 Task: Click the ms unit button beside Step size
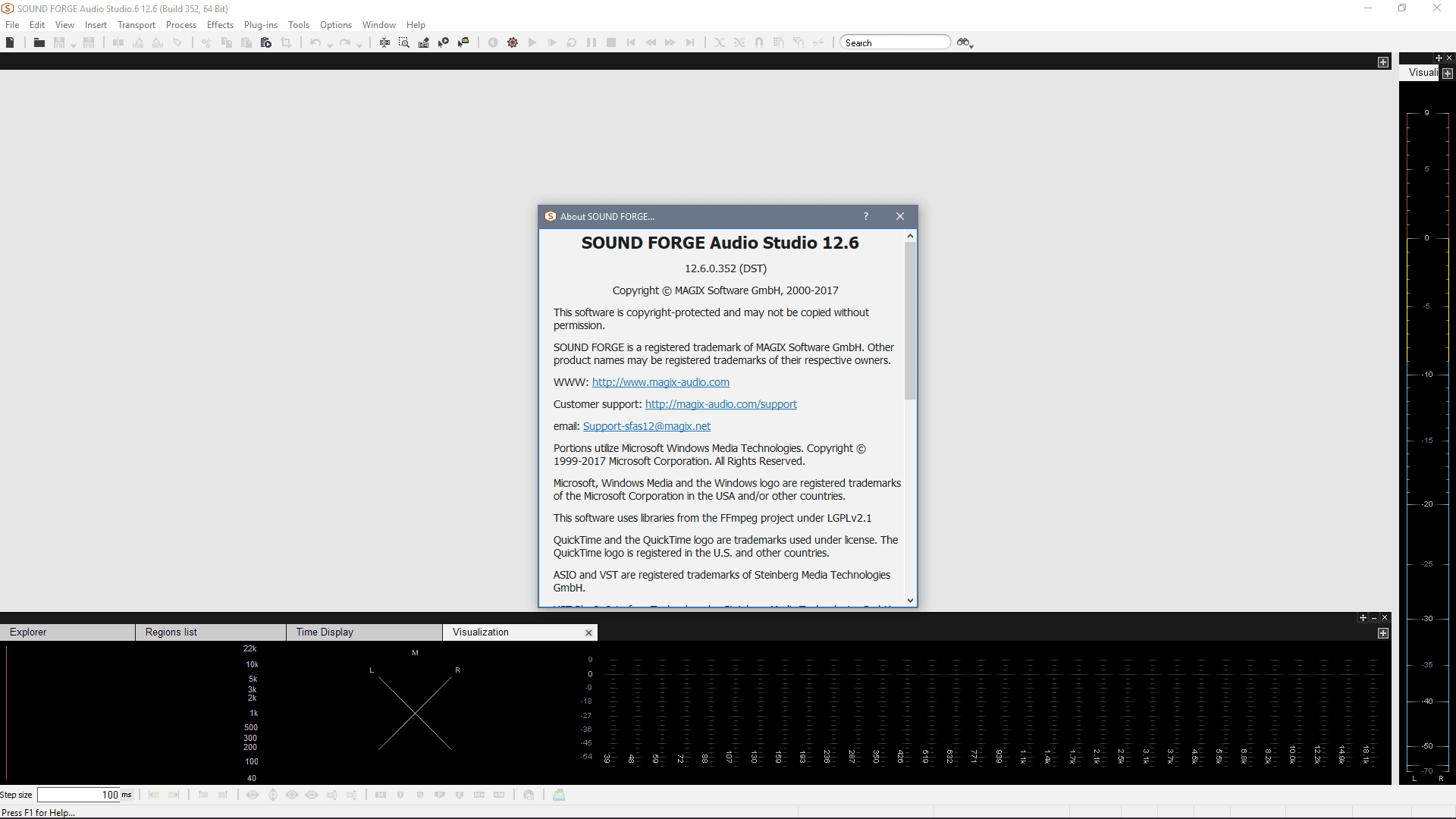coord(127,795)
